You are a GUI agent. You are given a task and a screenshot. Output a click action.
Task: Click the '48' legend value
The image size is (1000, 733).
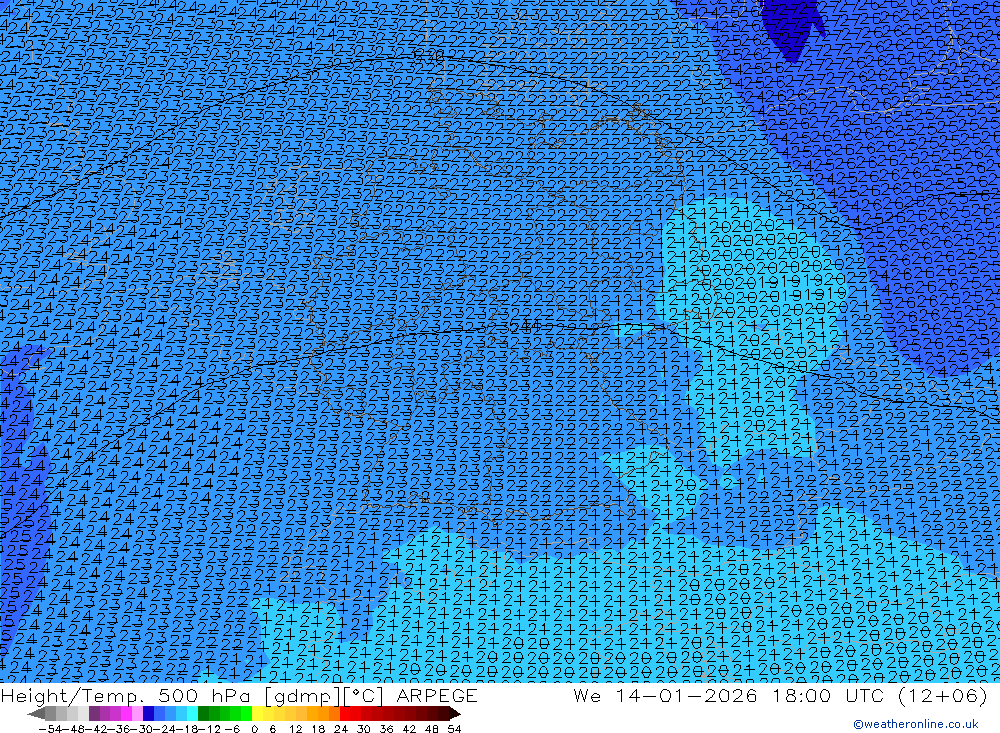pyautogui.click(x=432, y=729)
